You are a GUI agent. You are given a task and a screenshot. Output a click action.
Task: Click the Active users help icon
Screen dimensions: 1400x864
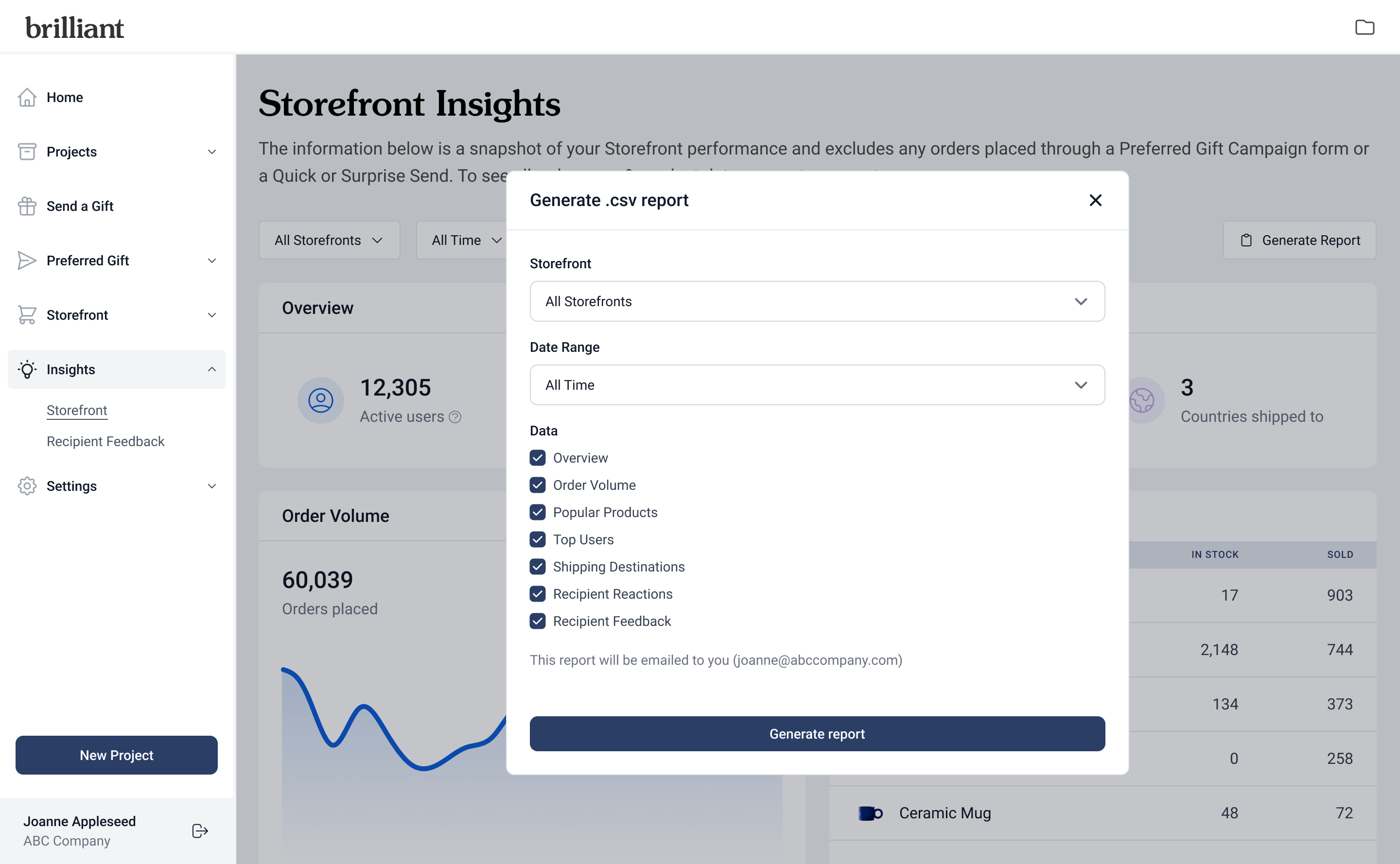(x=455, y=417)
